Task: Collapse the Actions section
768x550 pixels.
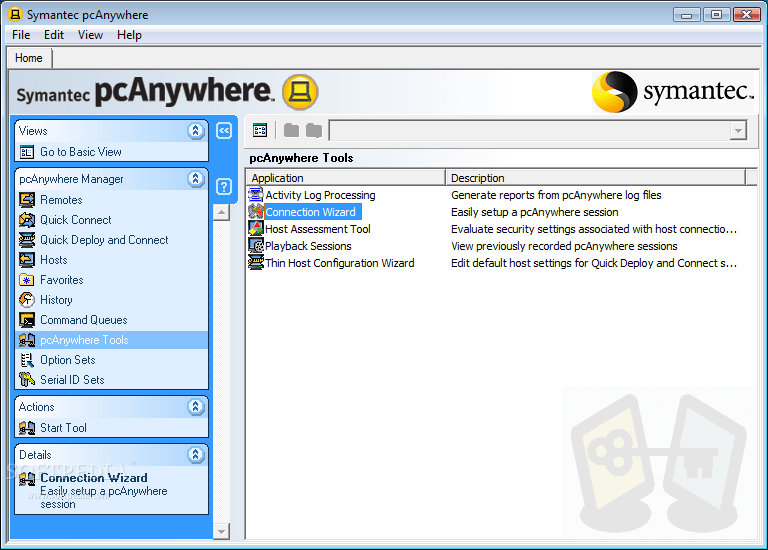Action: 195,407
